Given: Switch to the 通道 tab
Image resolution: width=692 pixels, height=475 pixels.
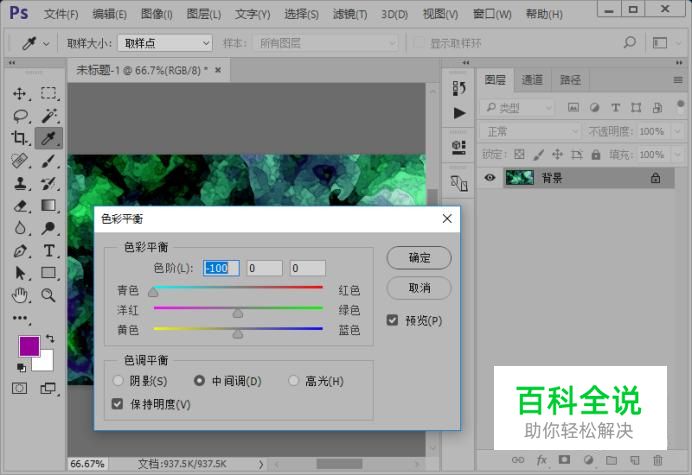Looking at the screenshot, I should 532,80.
